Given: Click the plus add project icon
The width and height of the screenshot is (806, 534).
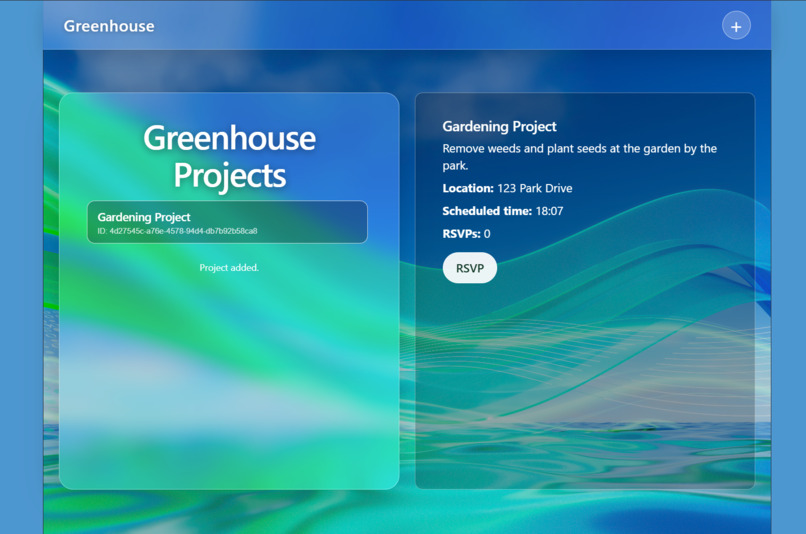Looking at the screenshot, I should (736, 26).
